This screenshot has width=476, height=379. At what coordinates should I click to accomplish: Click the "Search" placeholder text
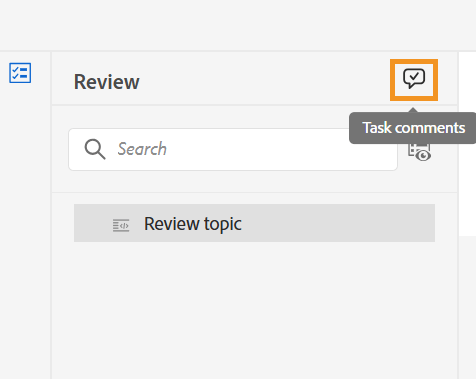coord(142,149)
